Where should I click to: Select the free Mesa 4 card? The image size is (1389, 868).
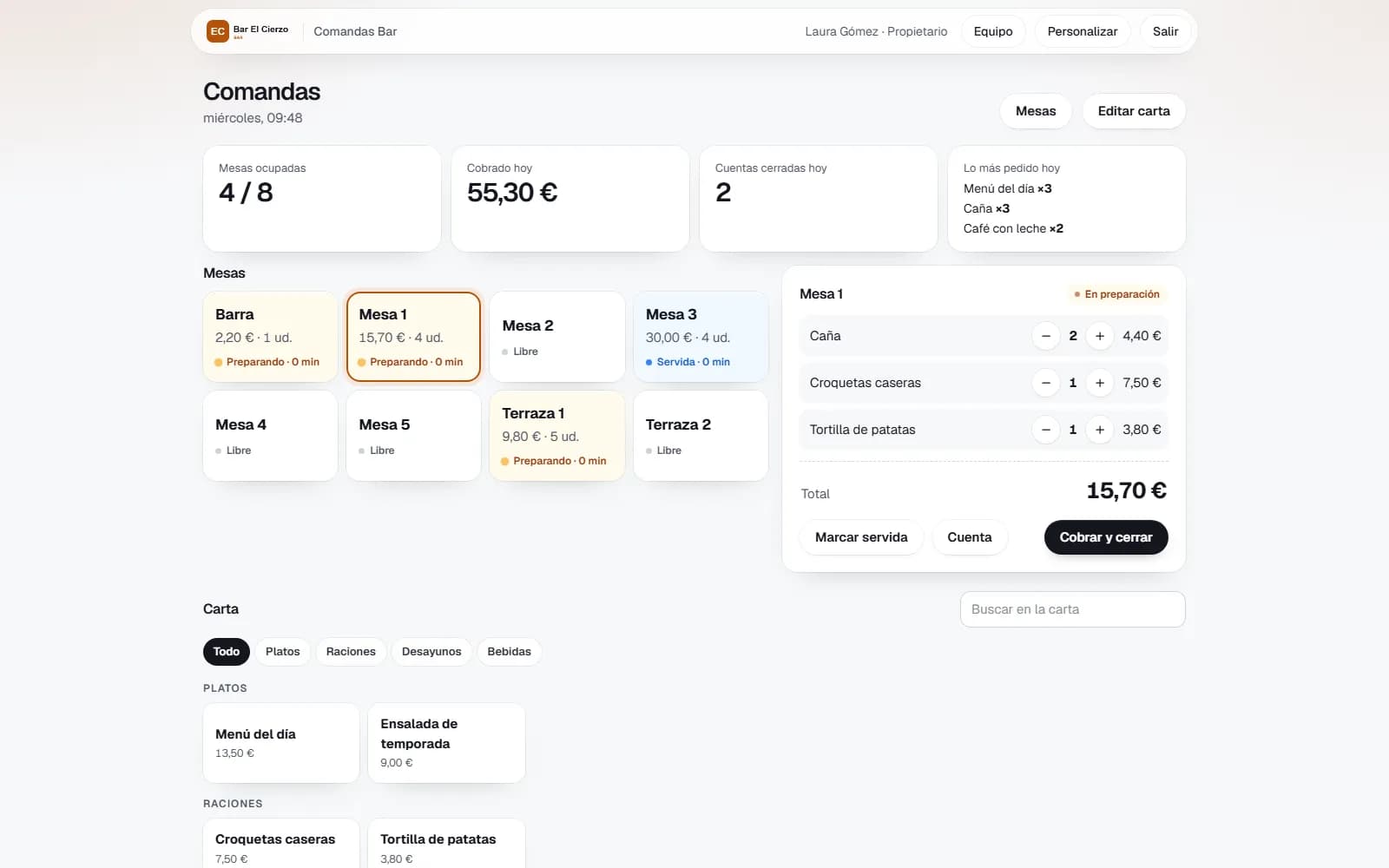pos(270,436)
